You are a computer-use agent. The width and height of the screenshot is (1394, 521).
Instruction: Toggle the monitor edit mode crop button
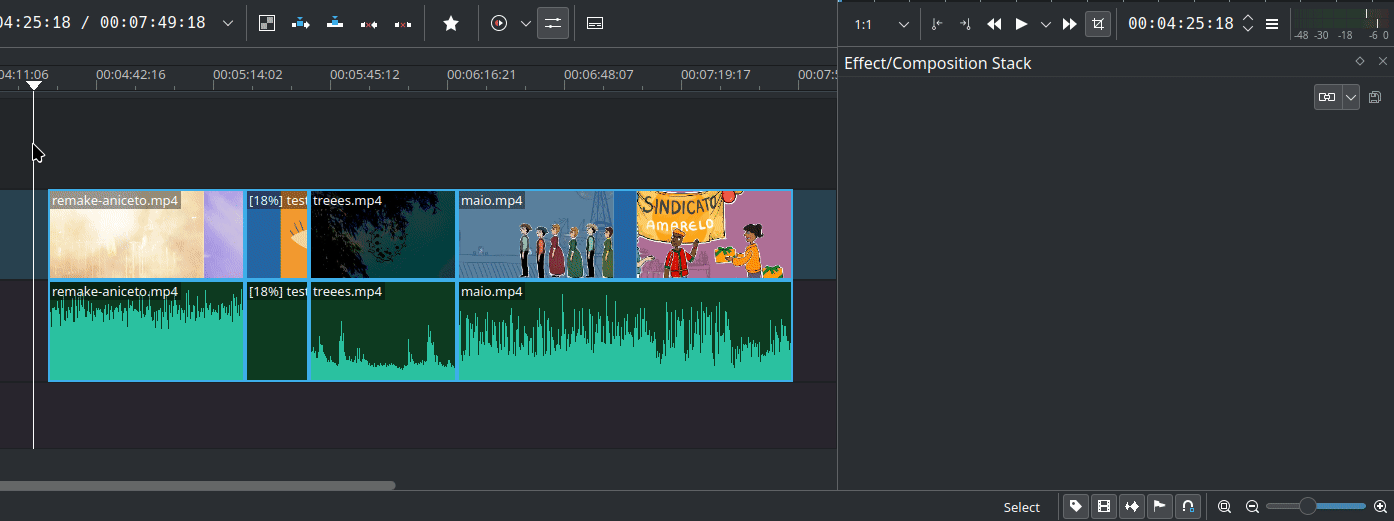point(1098,24)
